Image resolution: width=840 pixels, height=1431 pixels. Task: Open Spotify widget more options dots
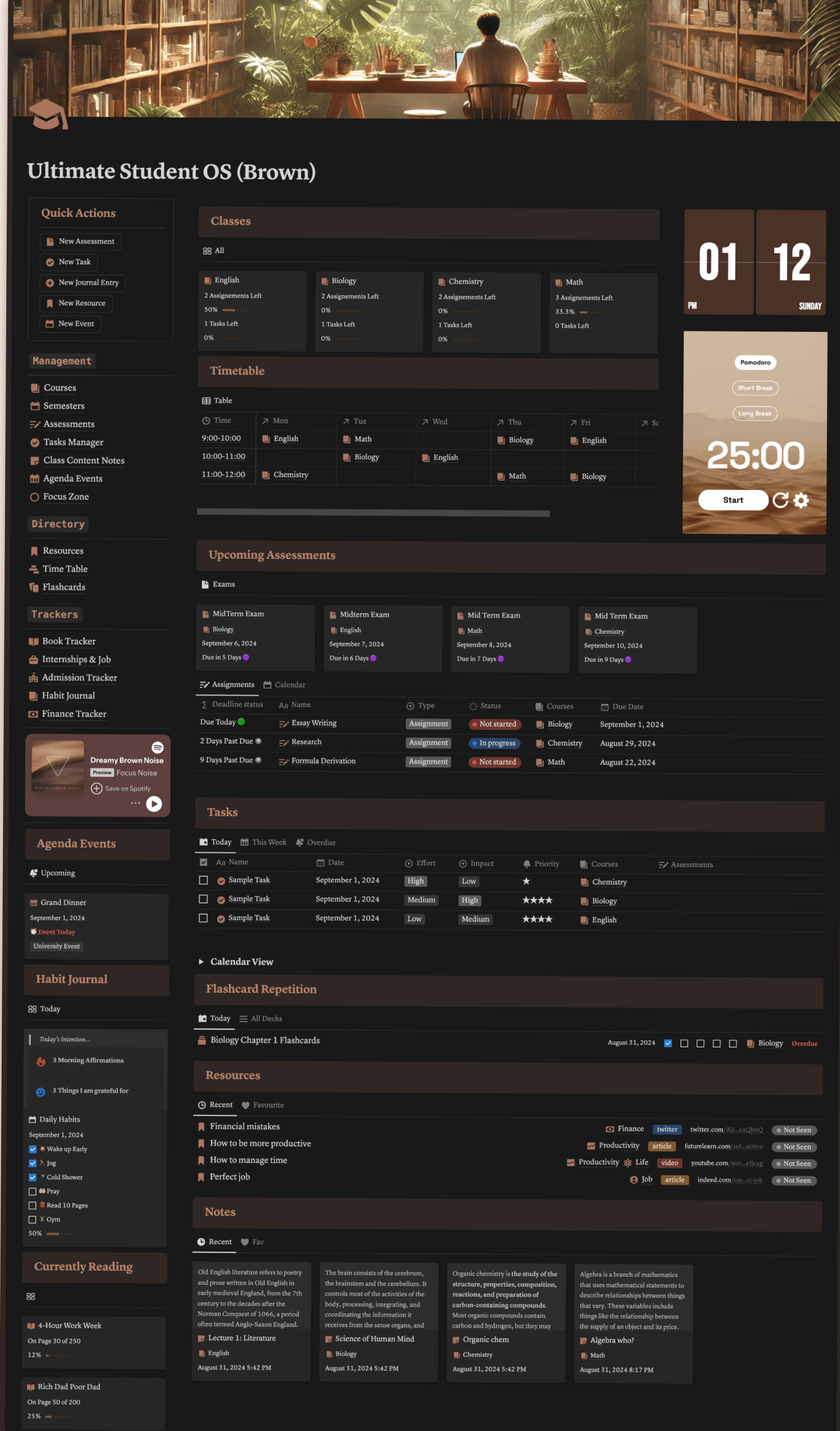pos(136,803)
